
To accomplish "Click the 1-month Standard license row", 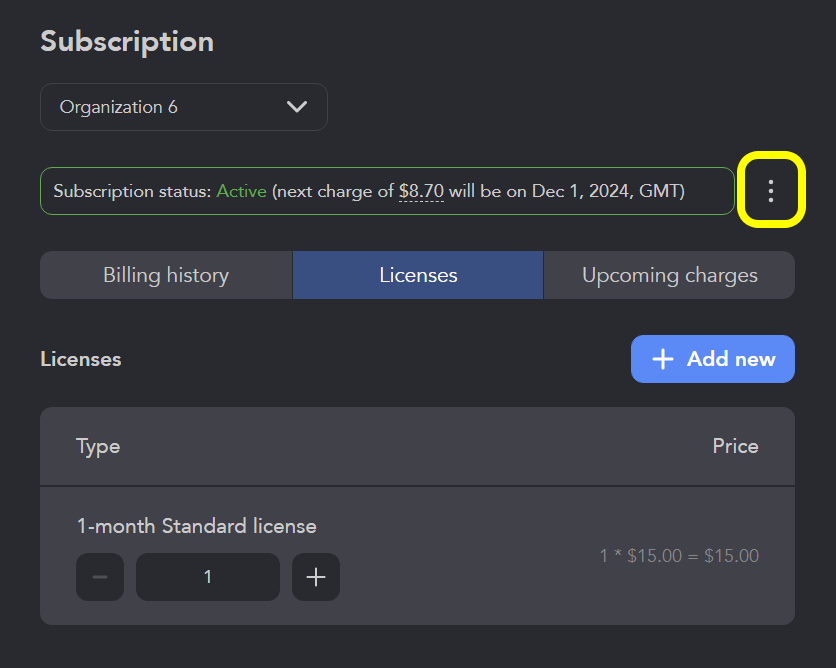I will 197,525.
